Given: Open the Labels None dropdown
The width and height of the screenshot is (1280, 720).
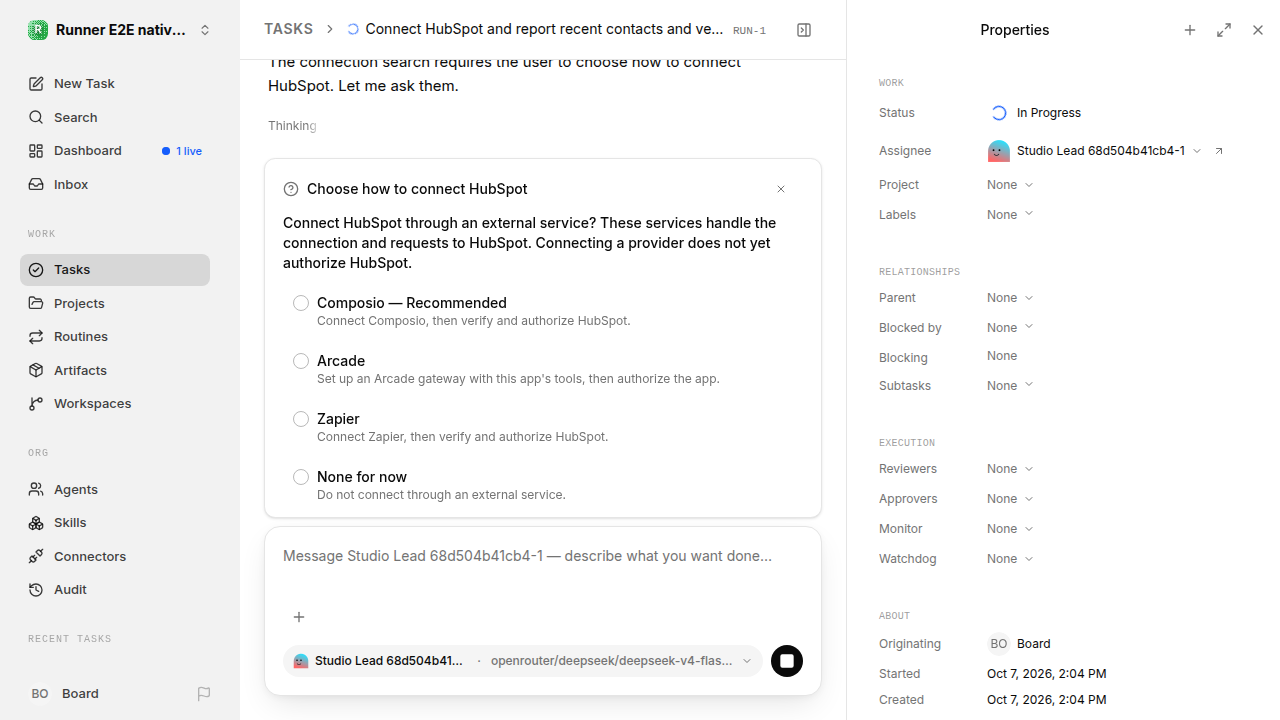Looking at the screenshot, I should [x=1010, y=215].
